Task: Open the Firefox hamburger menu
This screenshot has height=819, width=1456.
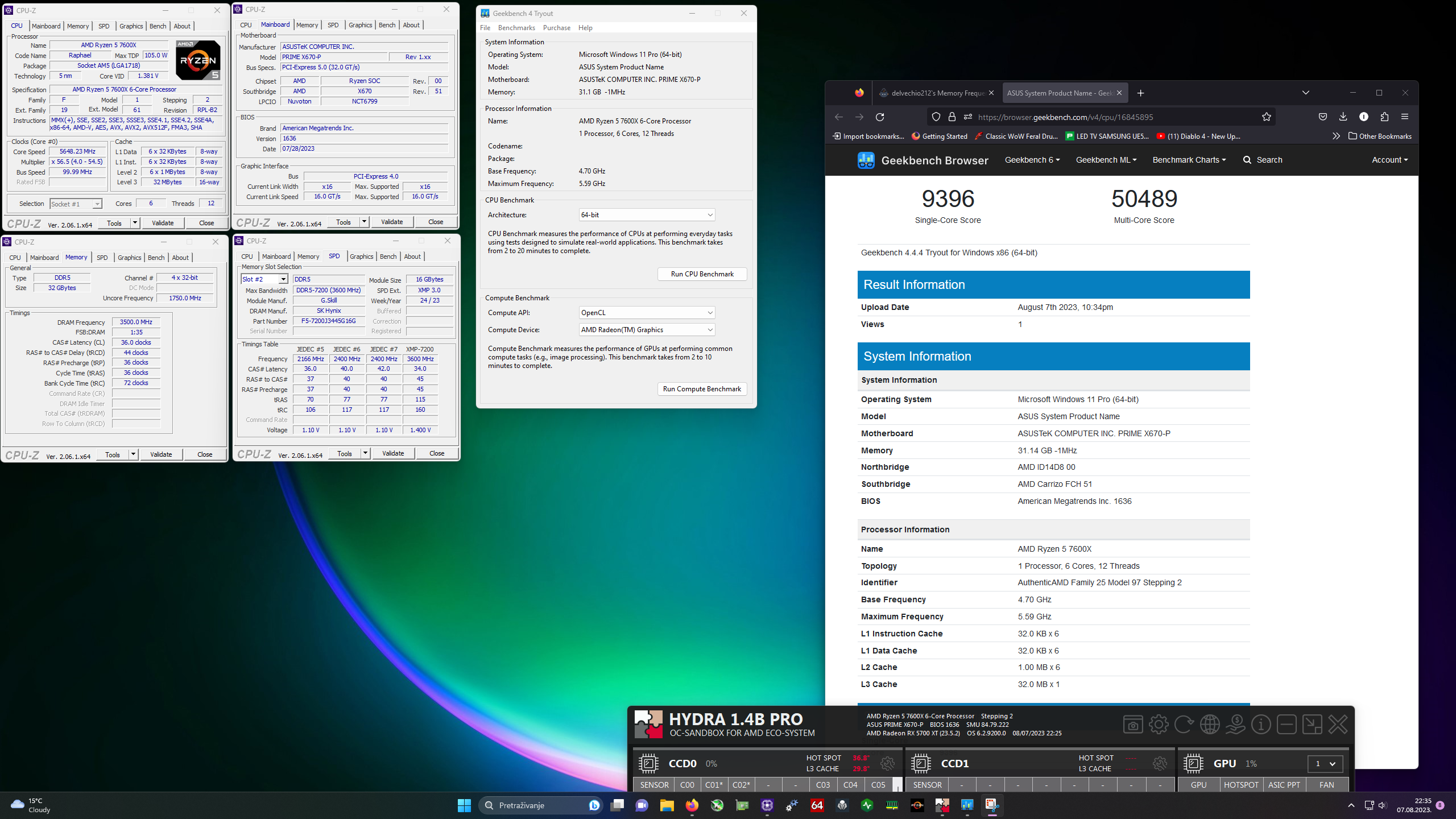Action: [x=1405, y=117]
